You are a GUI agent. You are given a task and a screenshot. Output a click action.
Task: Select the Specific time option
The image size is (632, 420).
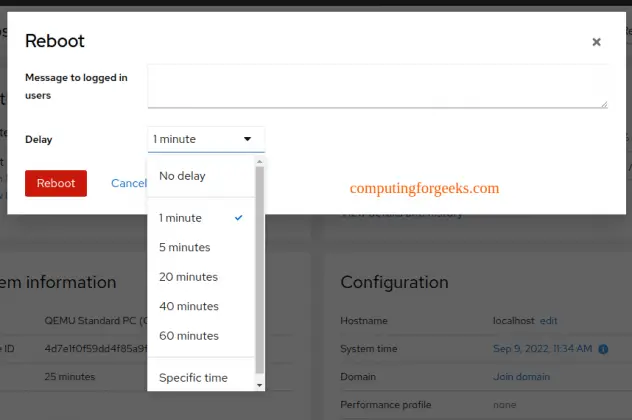click(x=193, y=377)
